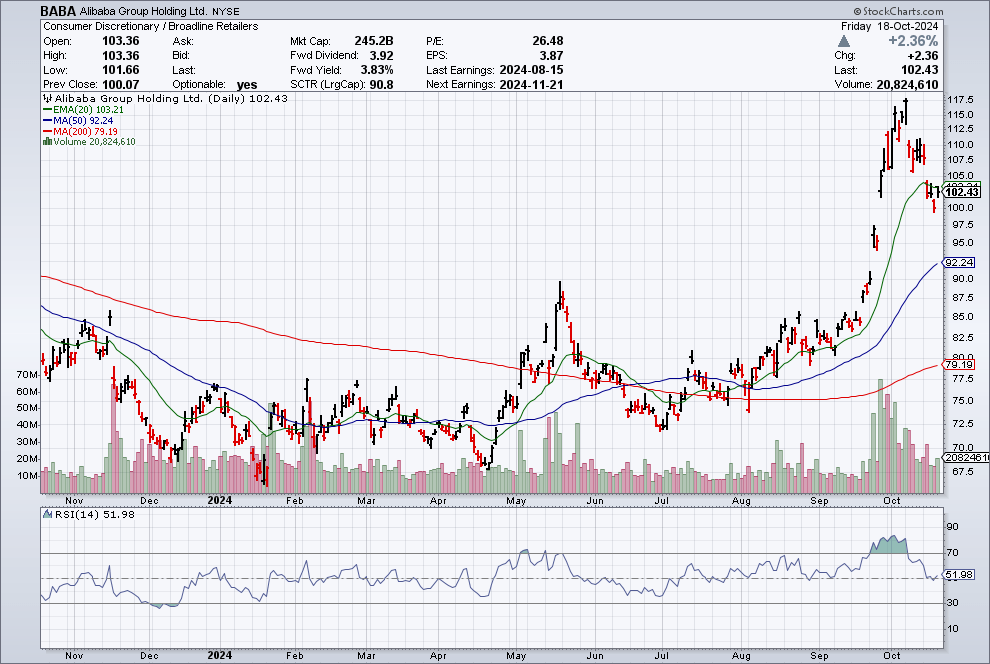990x664 pixels.
Task: Click the 102.43 last price axis tag
Action: click(961, 192)
